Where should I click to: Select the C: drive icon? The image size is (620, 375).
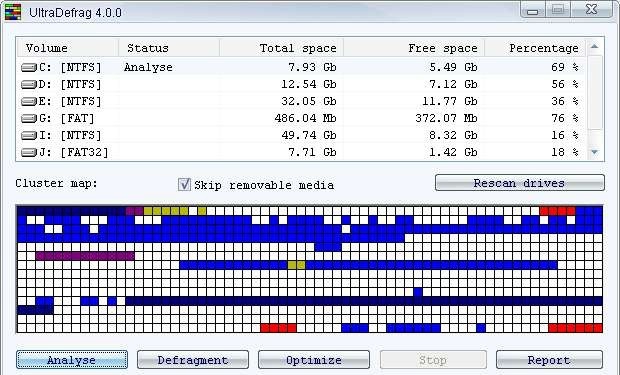pyautogui.click(x=29, y=68)
